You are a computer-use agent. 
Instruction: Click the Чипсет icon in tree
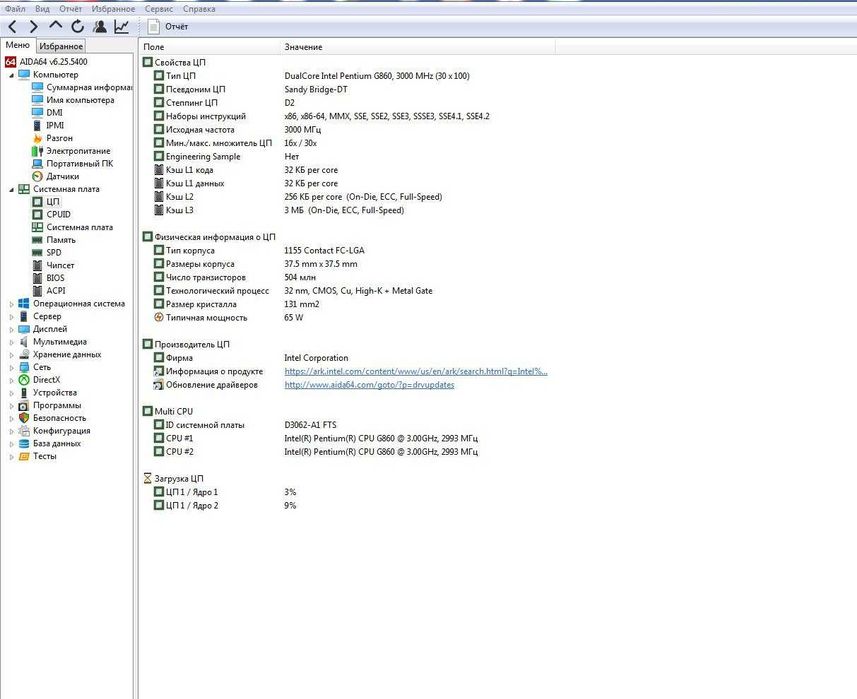tap(37, 265)
